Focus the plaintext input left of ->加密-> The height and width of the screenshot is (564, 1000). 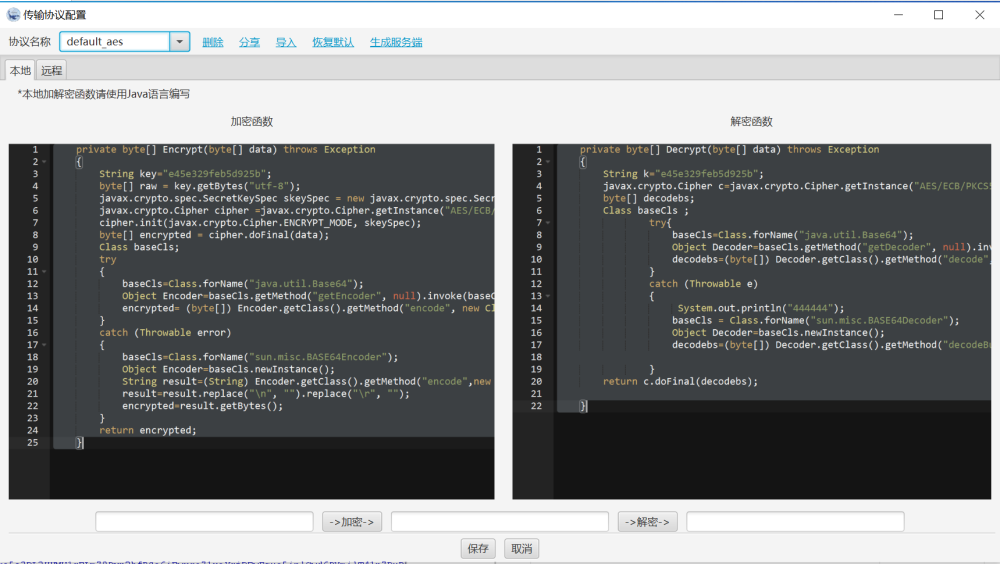coord(204,522)
